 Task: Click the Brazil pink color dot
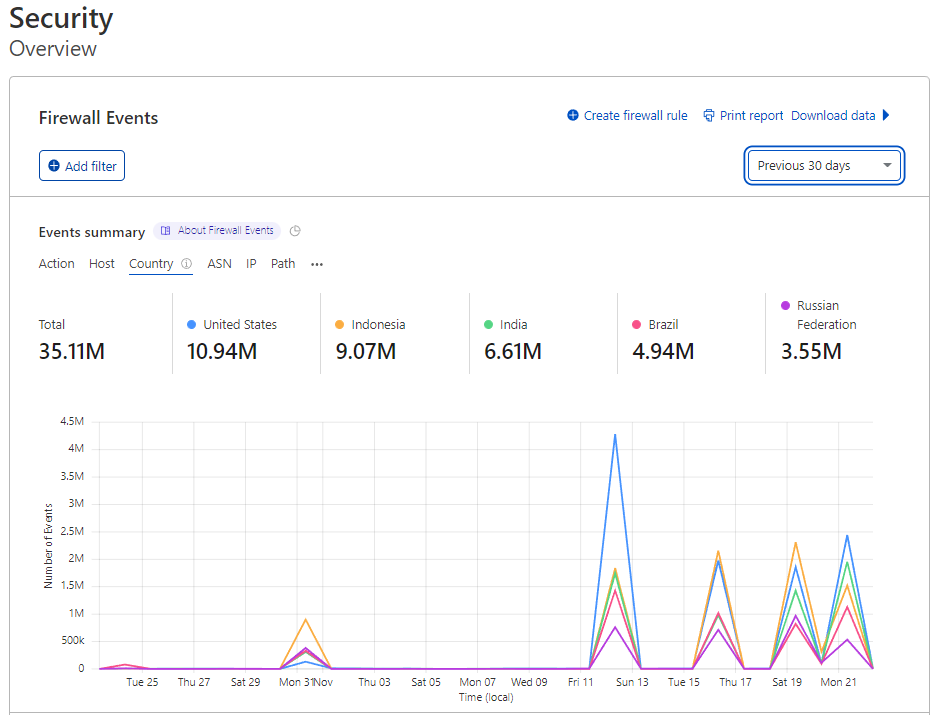pyautogui.click(x=637, y=325)
